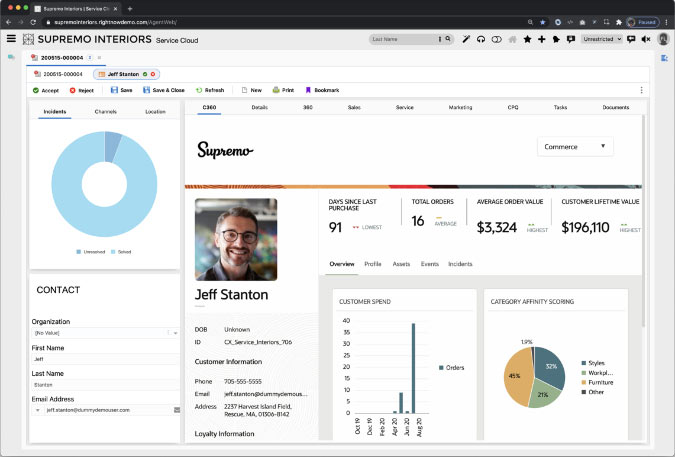Image resolution: width=675 pixels, height=457 pixels.
Task: Click the magic wand icon in header
Action: click(466, 39)
